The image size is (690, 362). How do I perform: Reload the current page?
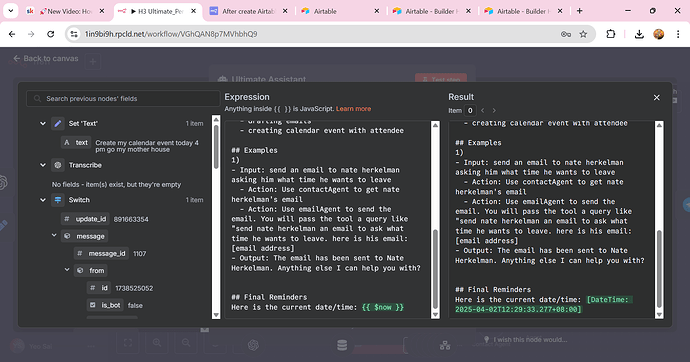coord(51,34)
